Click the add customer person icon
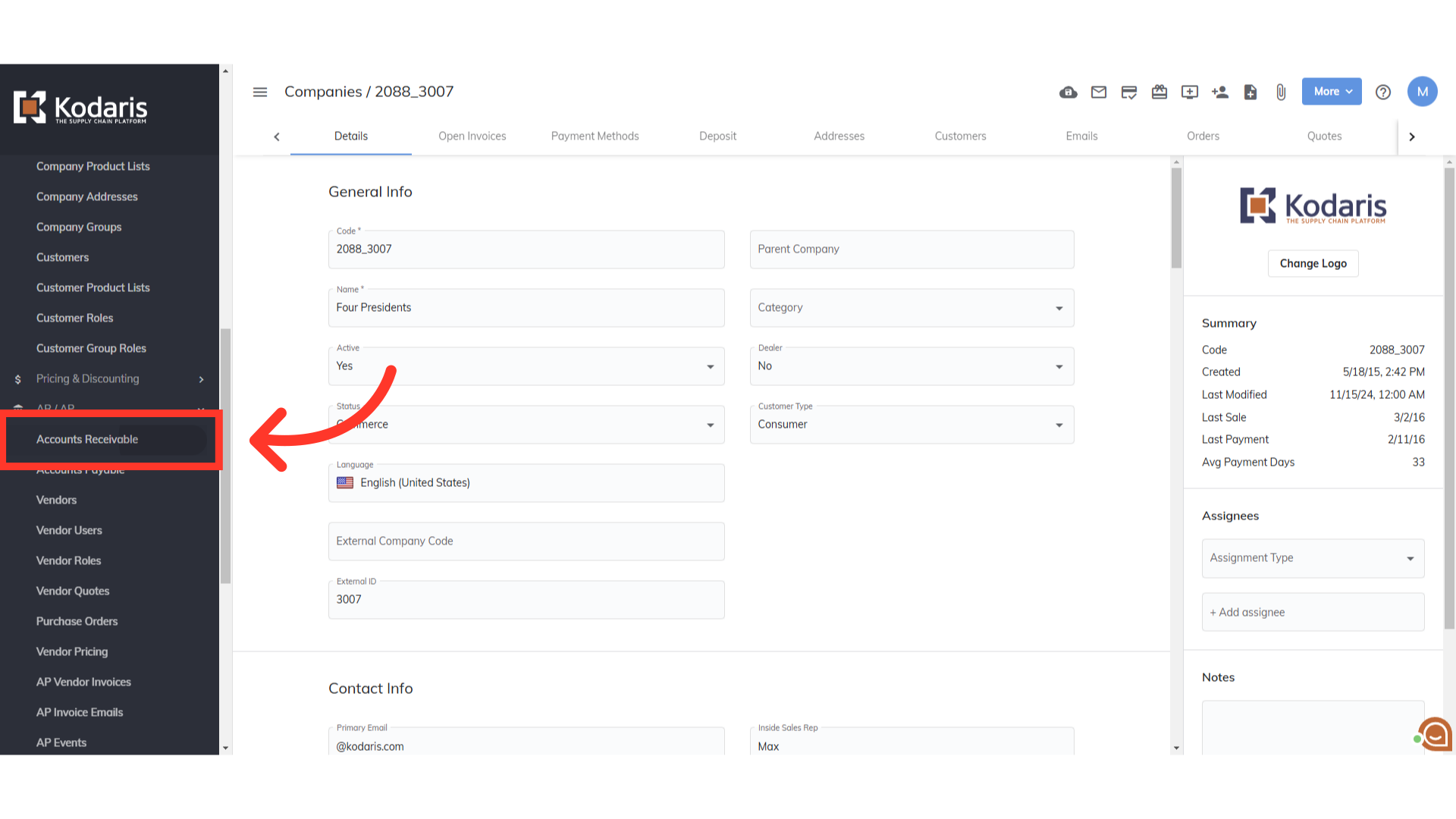The width and height of the screenshot is (1456, 819). tap(1220, 92)
